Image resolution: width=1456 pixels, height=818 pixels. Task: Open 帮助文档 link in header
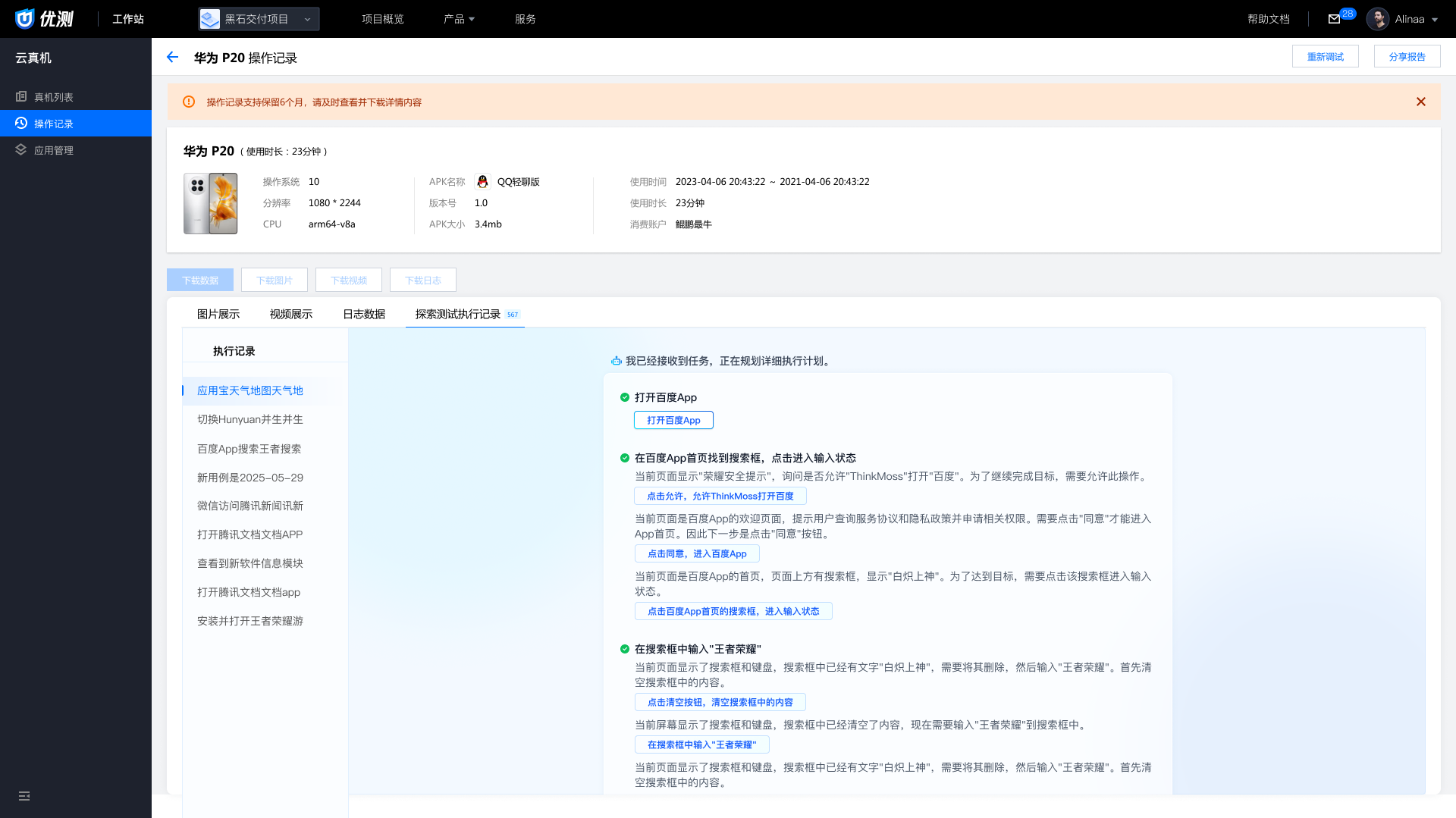click(1268, 19)
